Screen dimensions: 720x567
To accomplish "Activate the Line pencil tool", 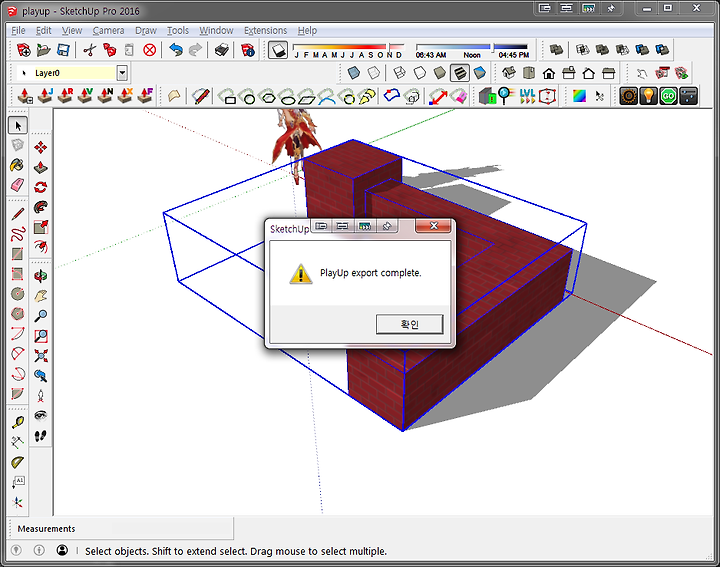I will [x=18, y=213].
